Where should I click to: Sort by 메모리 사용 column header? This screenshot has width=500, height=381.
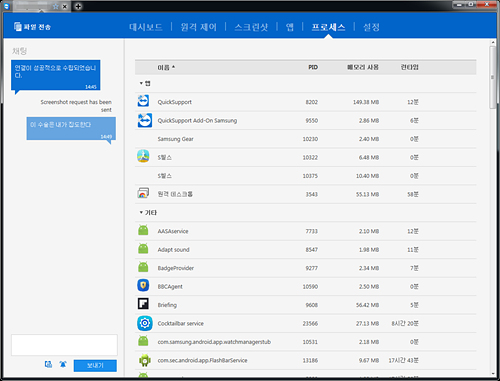point(363,67)
